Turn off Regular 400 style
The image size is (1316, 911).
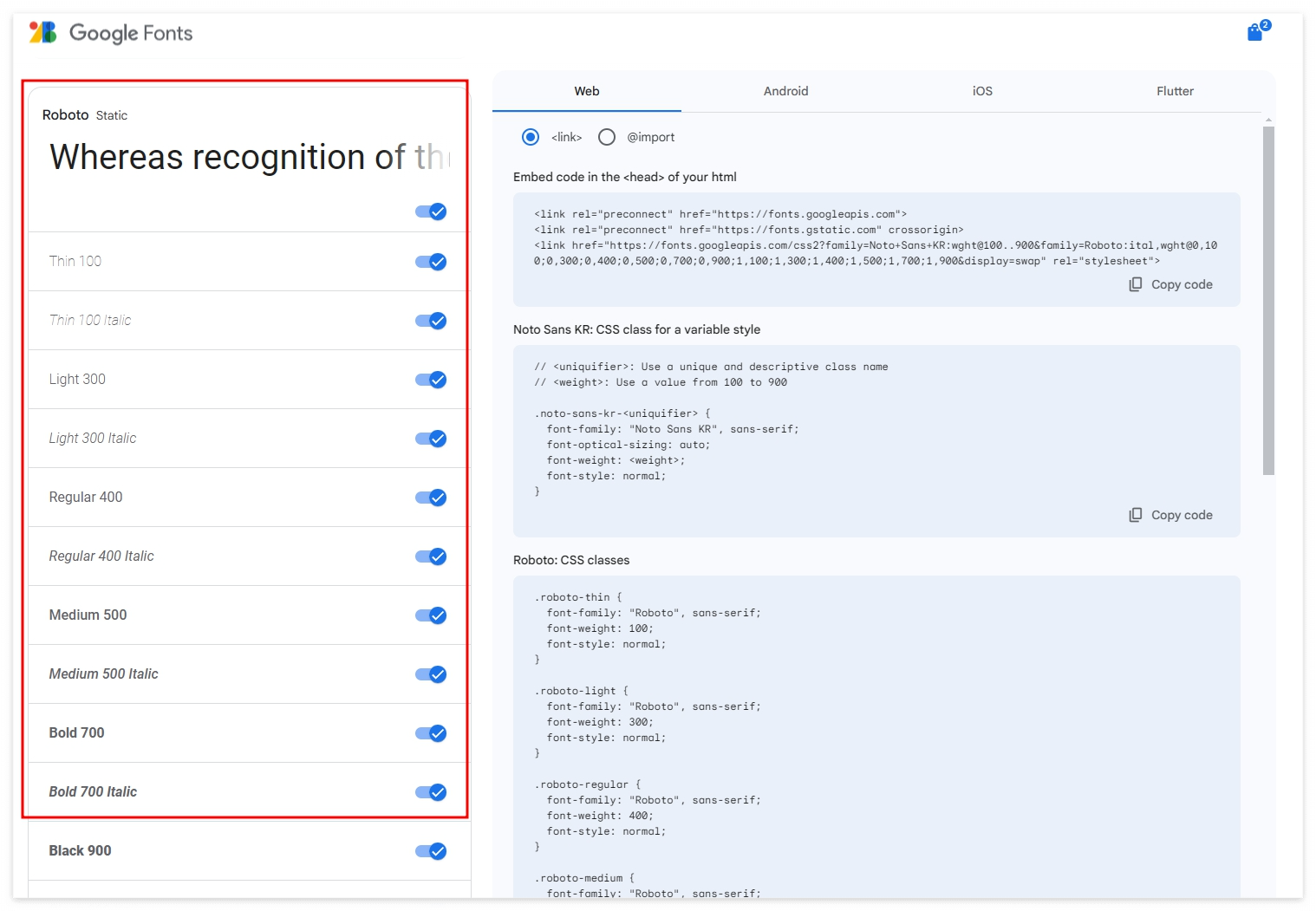431,498
